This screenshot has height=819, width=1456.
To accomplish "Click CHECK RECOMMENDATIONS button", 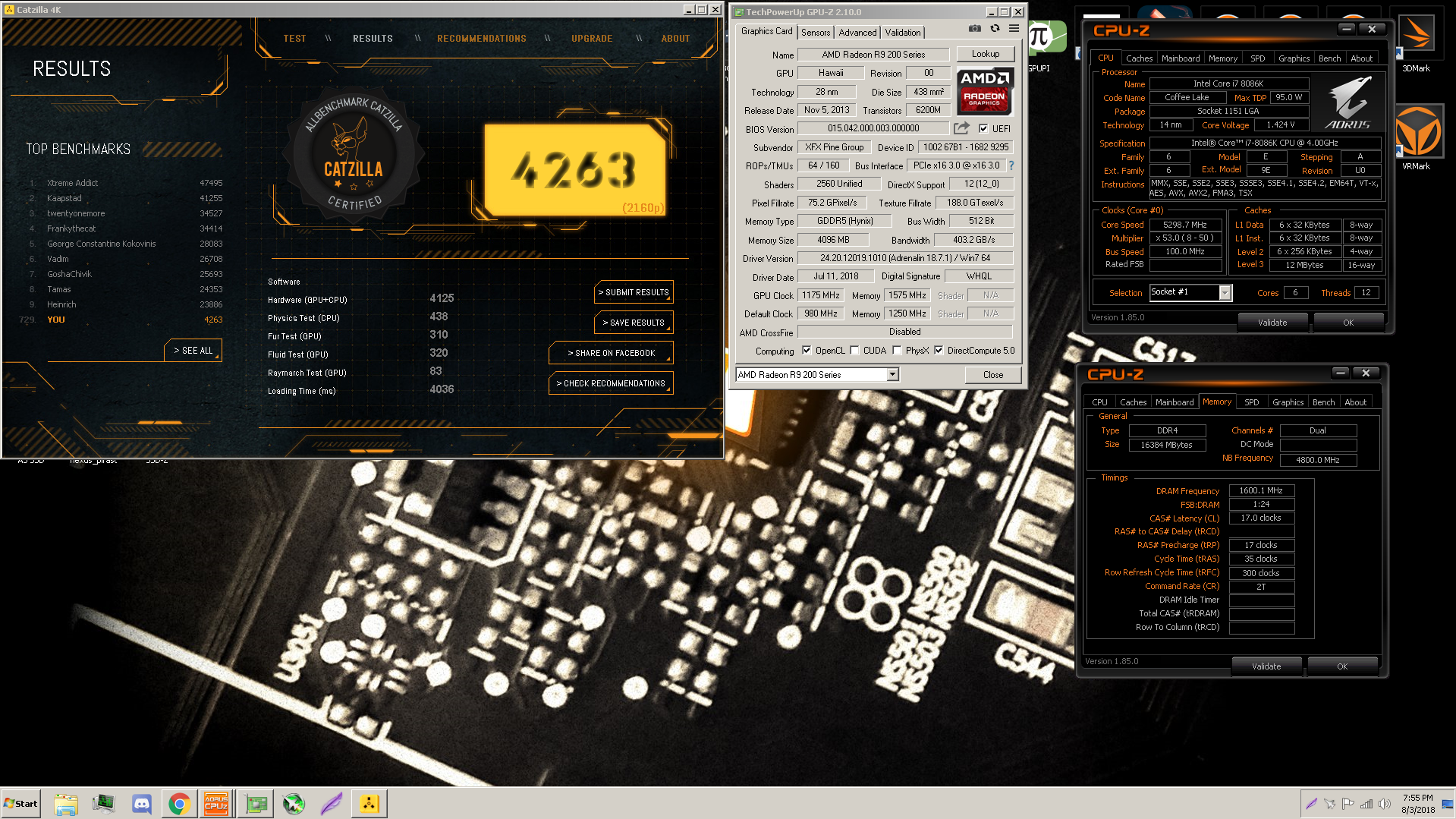I will point(611,383).
